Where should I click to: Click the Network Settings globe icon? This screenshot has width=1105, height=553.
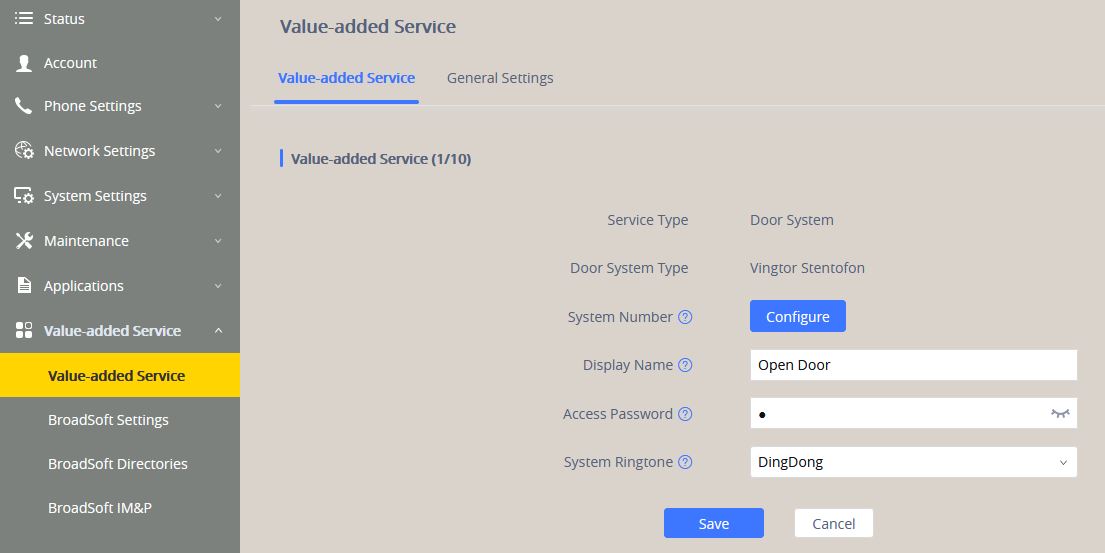[x=24, y=151]
